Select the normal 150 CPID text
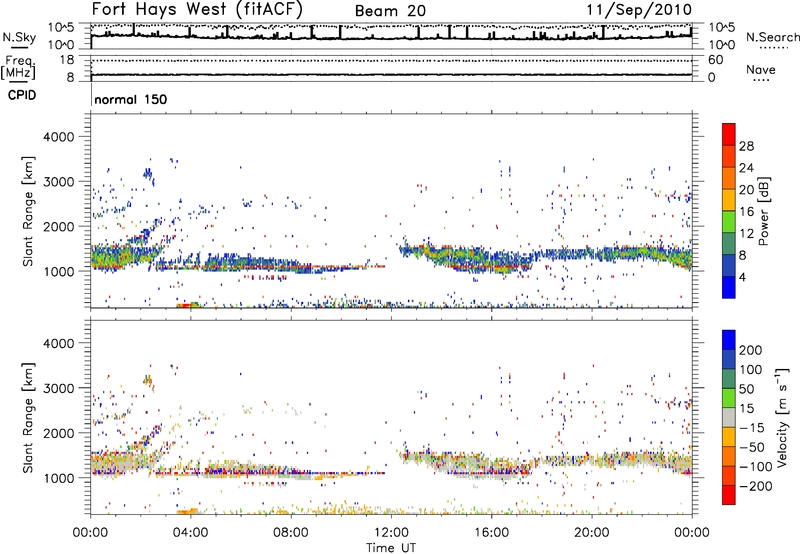Screen dimensions: 800x554 [131, 99]
